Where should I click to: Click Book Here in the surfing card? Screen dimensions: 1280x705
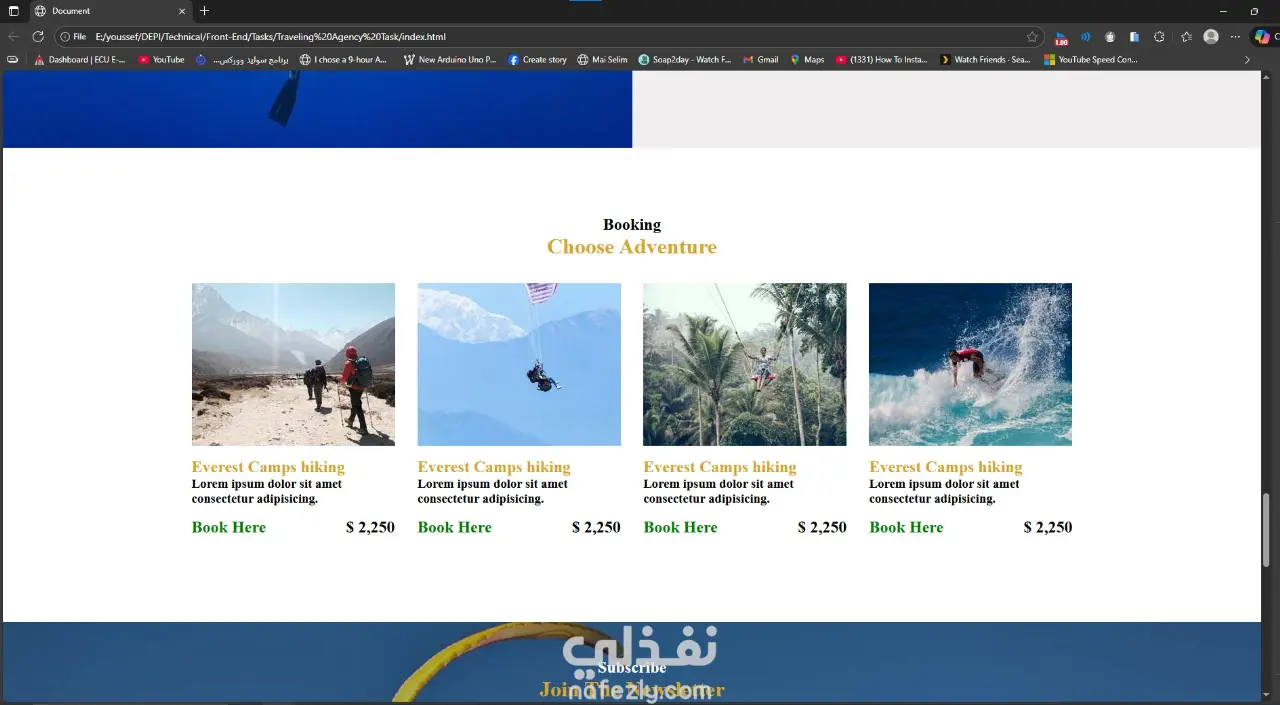pos(906,527)
